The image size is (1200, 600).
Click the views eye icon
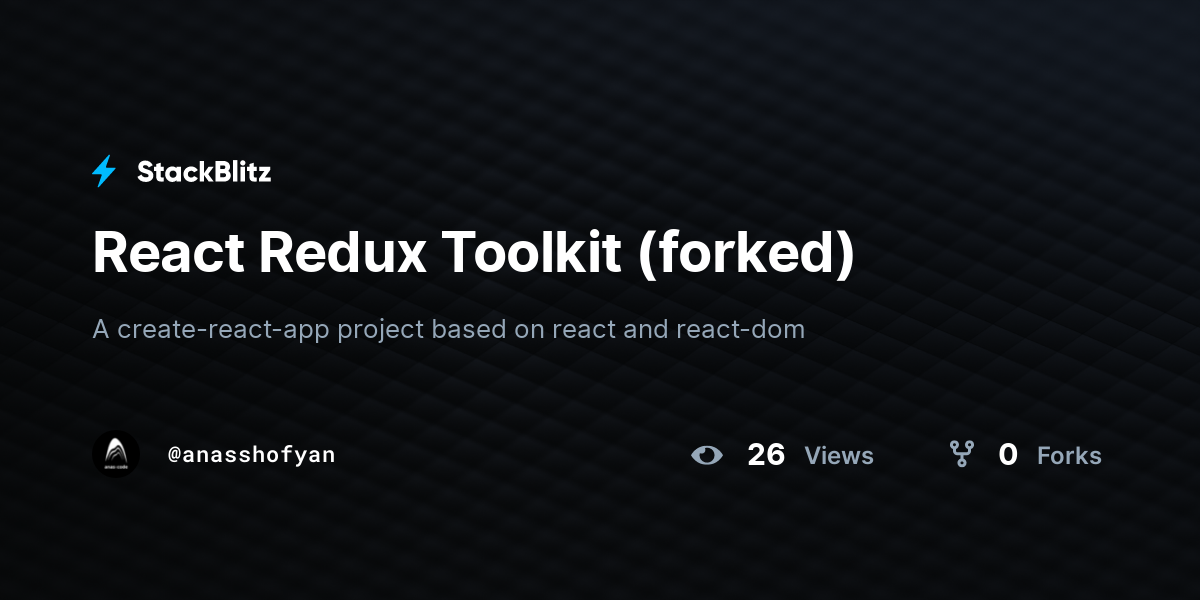(707, 455)
